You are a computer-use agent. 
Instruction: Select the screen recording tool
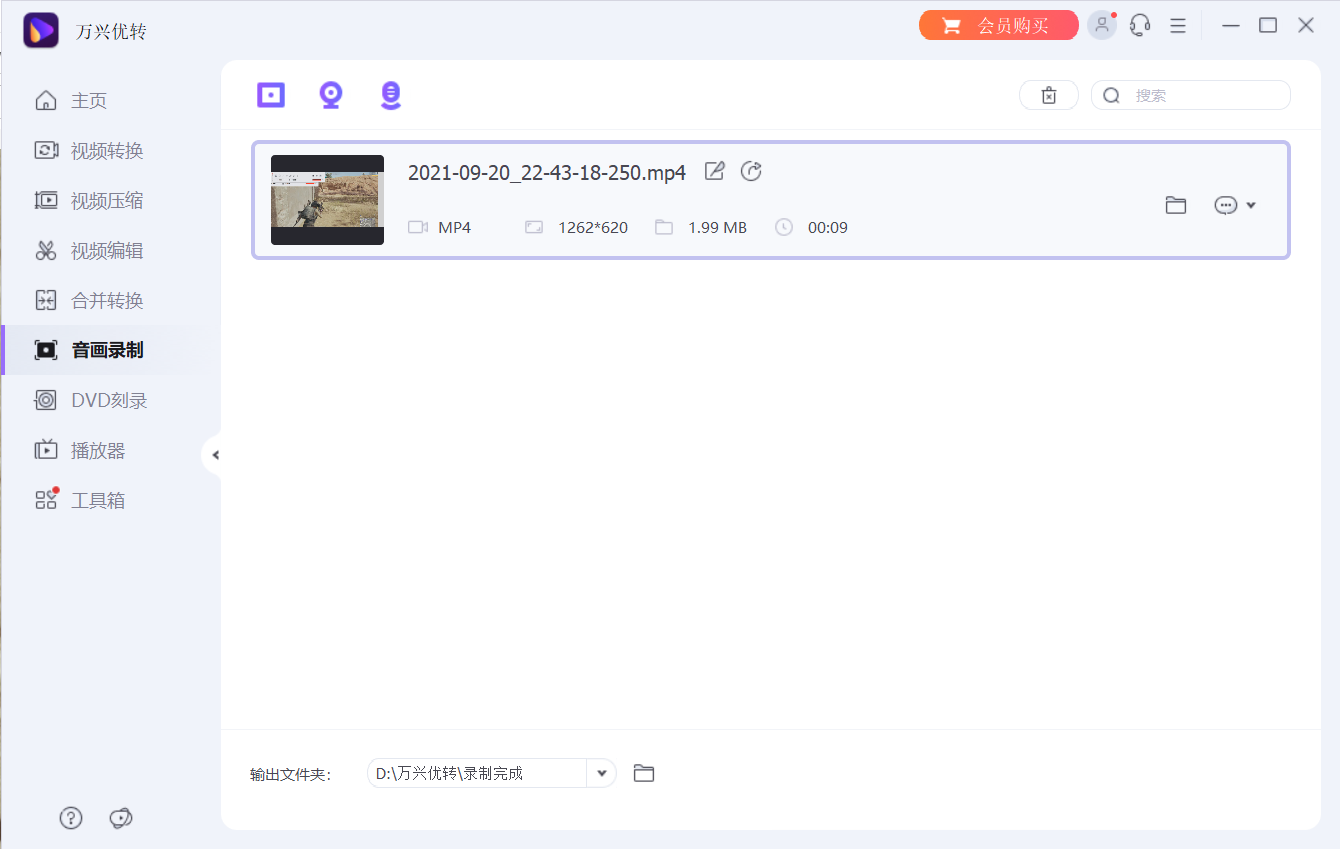(x=270, y=95)
